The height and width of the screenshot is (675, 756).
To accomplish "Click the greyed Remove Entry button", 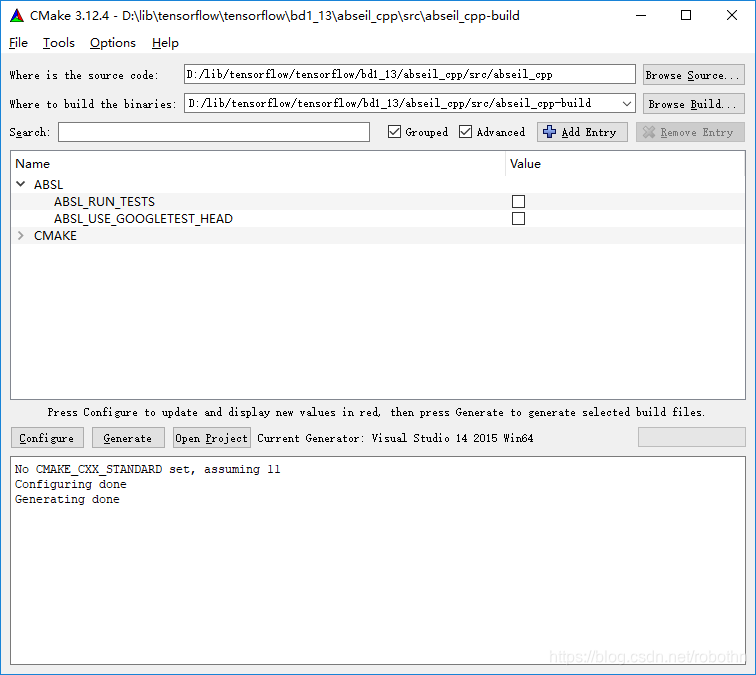I will (x=690, y=132).
